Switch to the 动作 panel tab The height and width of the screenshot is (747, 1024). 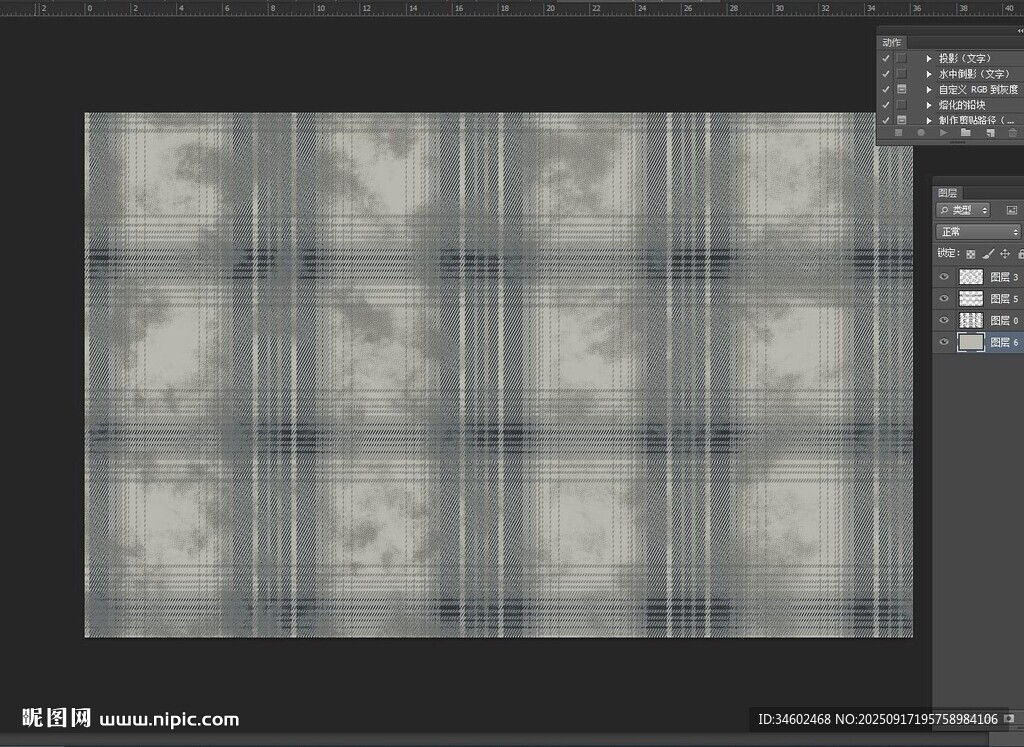point(891,42)
